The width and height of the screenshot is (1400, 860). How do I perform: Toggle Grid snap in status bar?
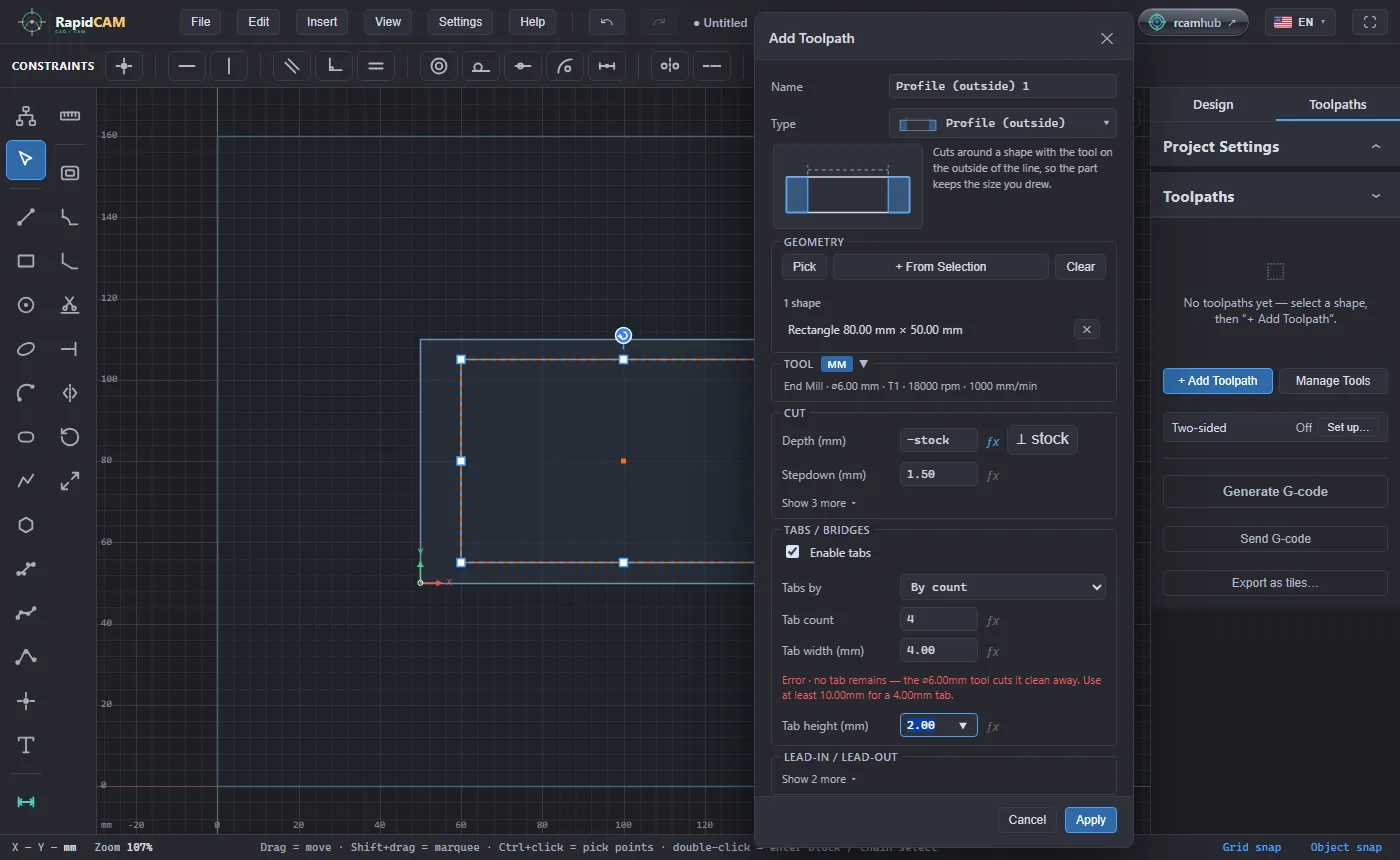coord(1251,847)
